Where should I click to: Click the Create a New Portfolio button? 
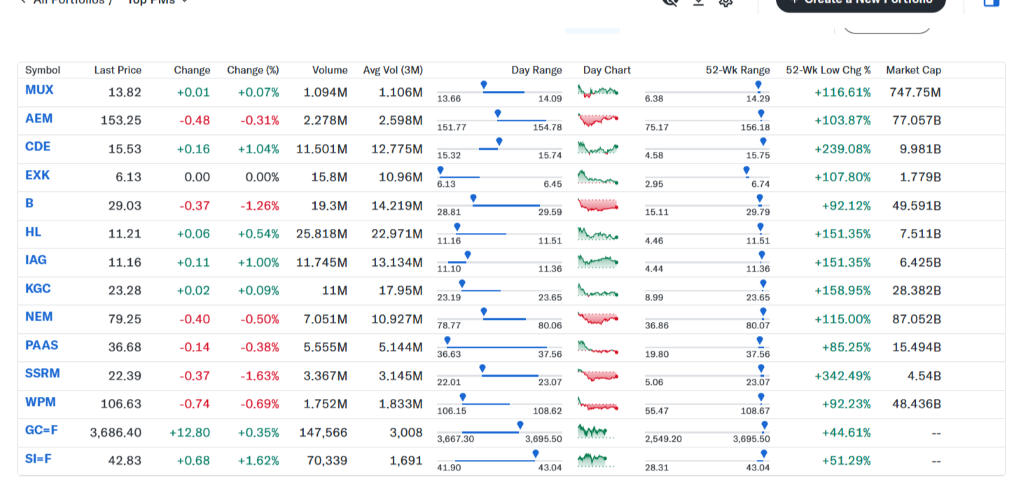tap(860, 3)
